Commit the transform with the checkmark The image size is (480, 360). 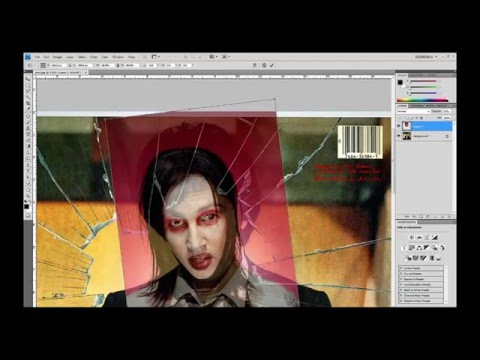click(272, 65)
